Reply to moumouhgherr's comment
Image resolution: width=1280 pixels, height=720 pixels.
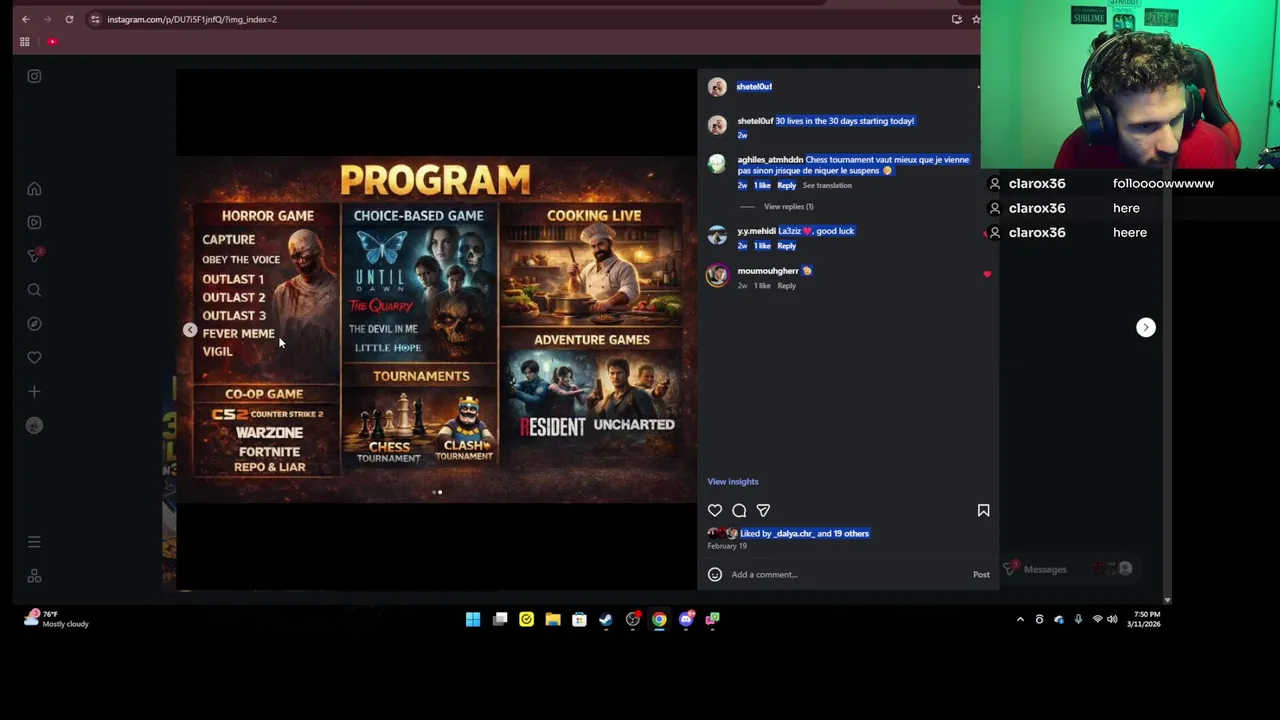point(787,286)
